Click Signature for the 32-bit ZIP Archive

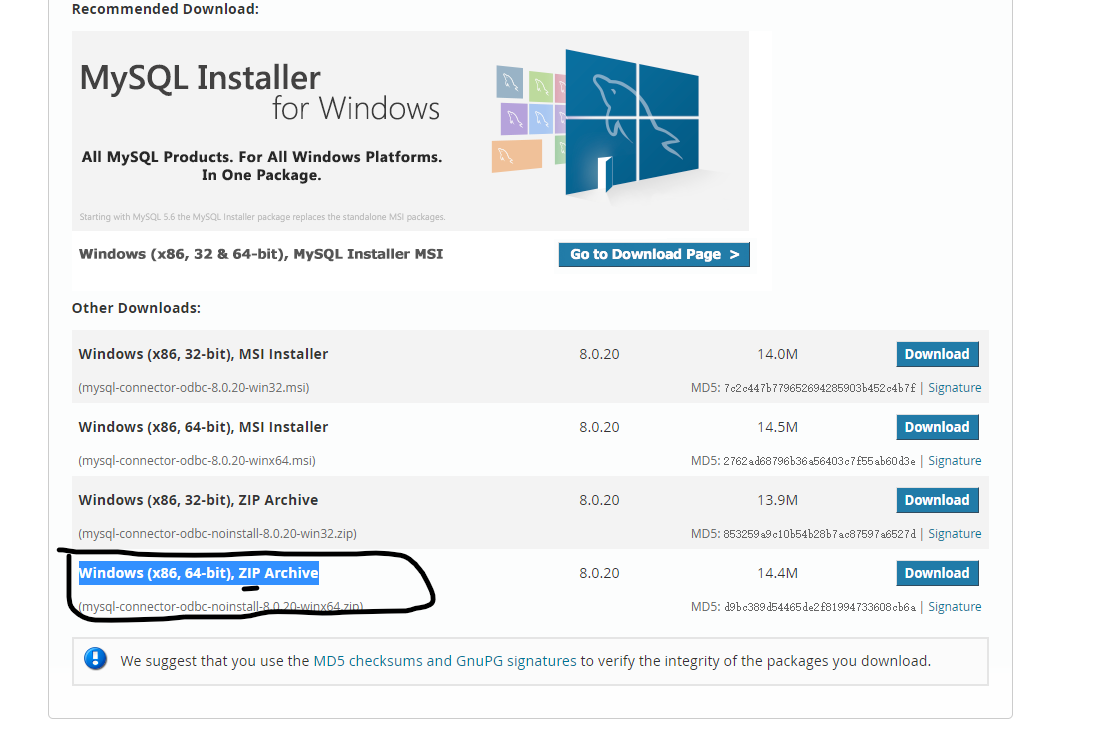[x=955, y=533]
